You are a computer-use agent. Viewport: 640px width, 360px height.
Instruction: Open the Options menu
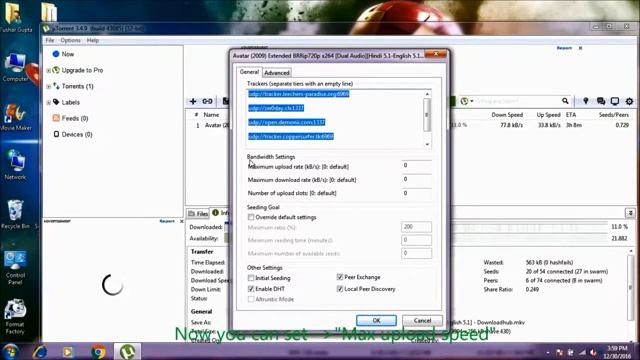70,40
